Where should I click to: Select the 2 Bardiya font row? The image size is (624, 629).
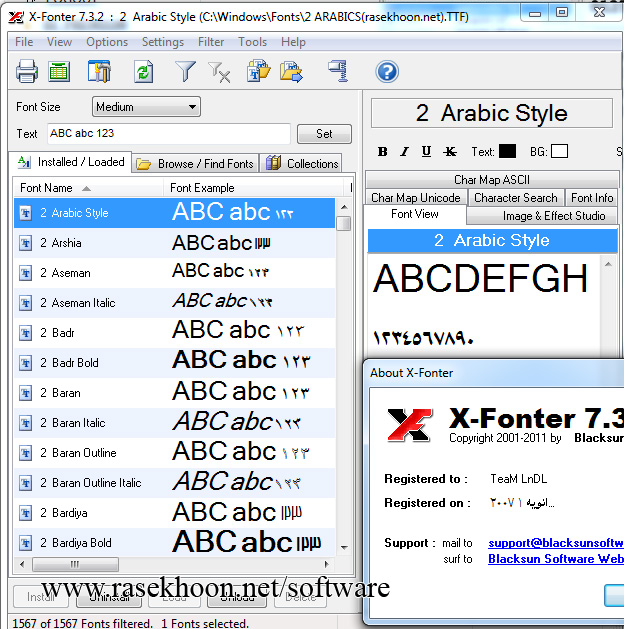pyautogui.click(x=174, y=513)
